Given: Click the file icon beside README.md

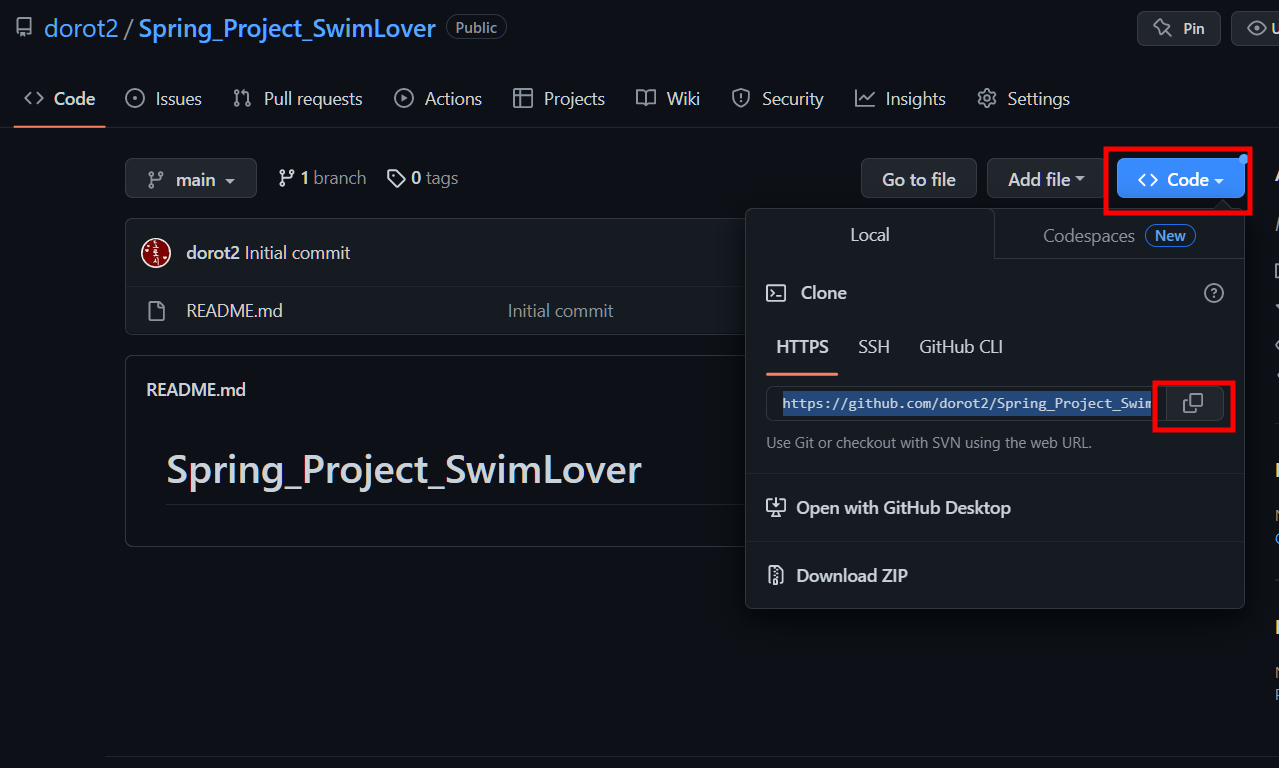Looking at the screenshot, I should click(156, 310).
